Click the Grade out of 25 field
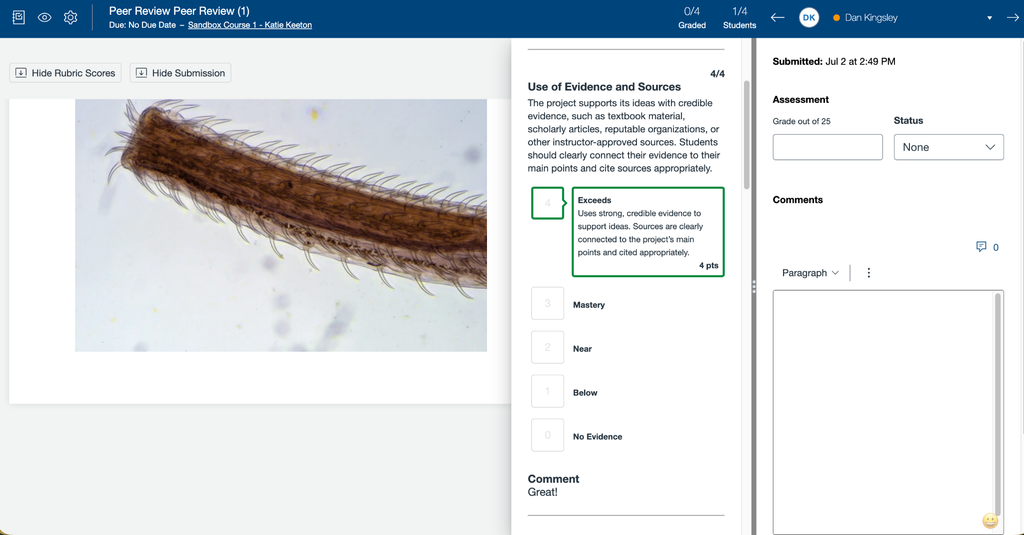 pos(827,147)
